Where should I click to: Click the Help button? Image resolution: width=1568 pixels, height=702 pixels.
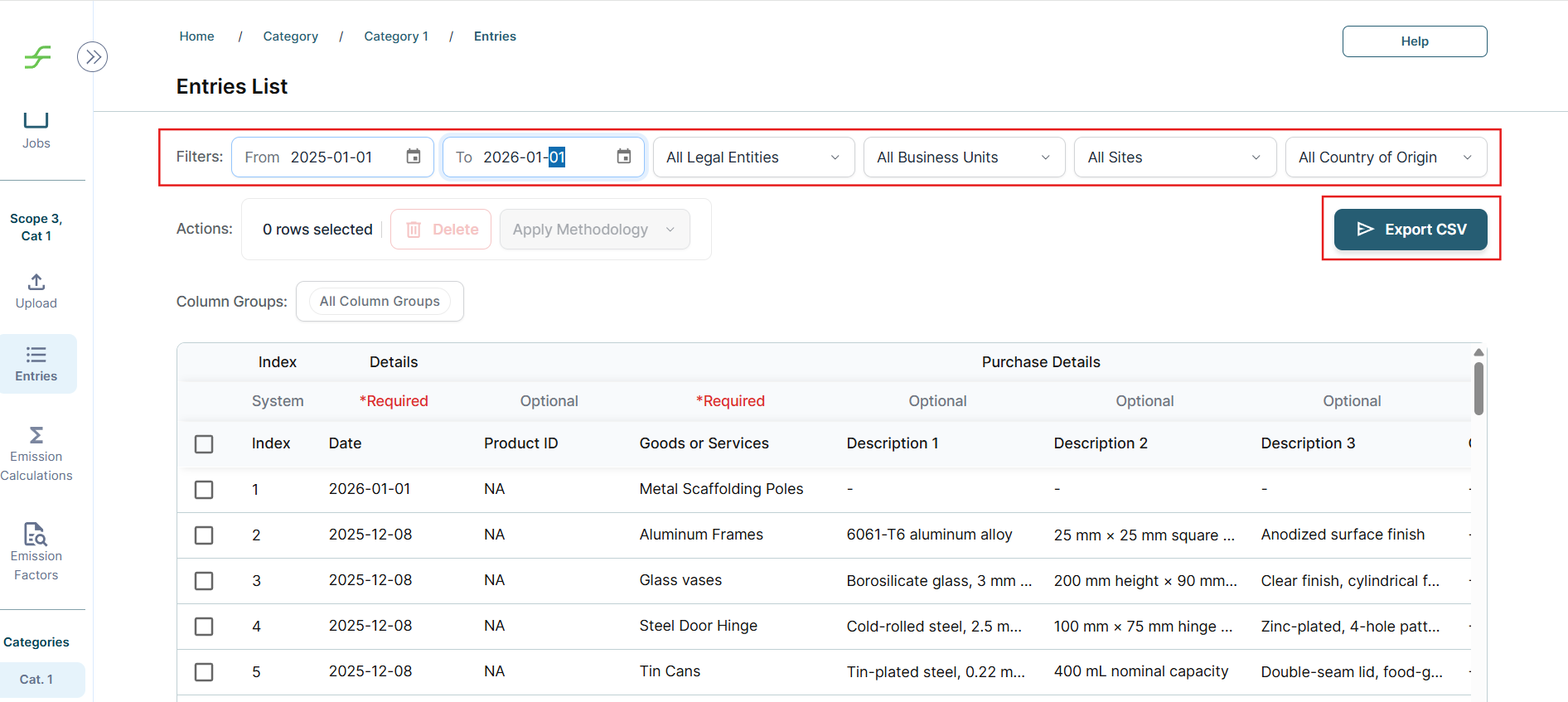[x=1414, y=41]
